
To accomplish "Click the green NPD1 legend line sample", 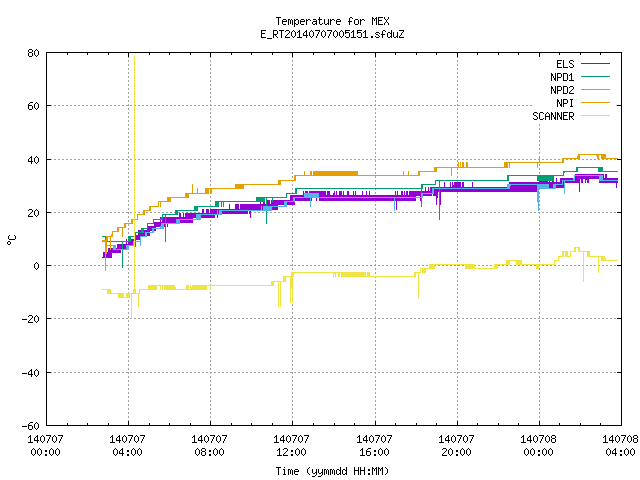I will click(x=596, y=76).
